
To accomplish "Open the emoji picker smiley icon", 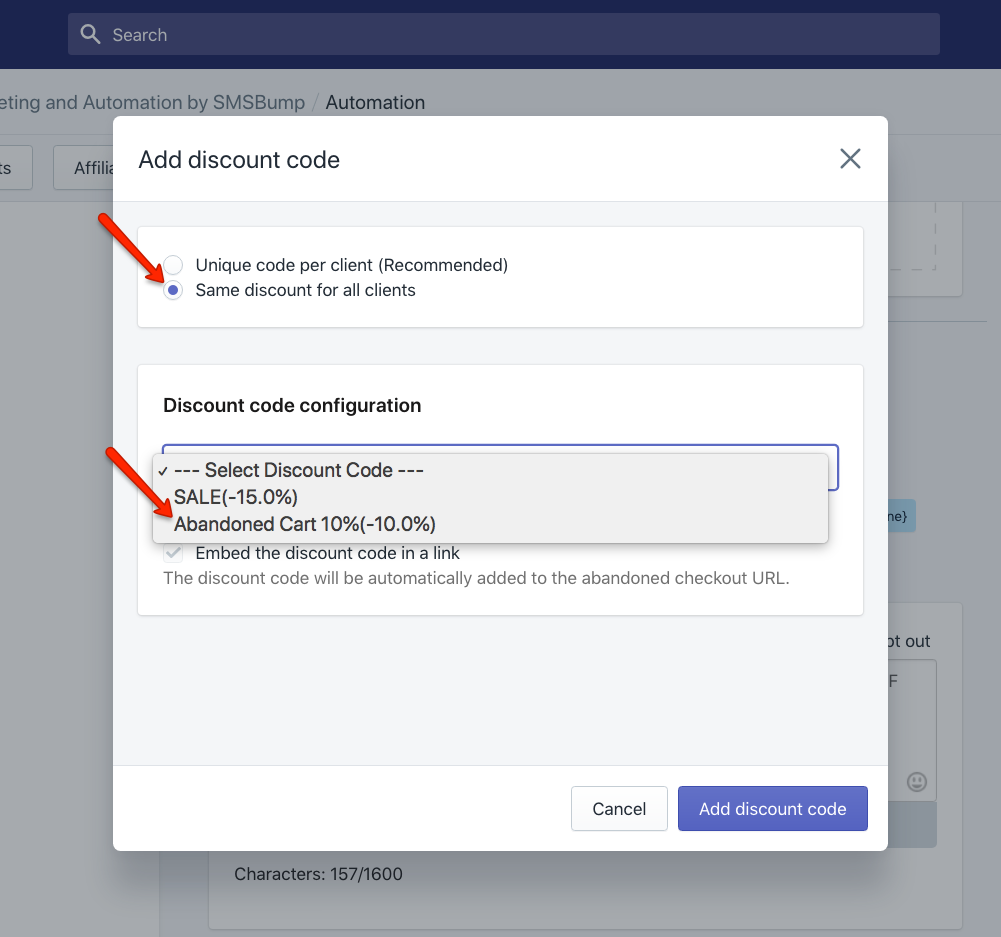I will coord(917,782).
